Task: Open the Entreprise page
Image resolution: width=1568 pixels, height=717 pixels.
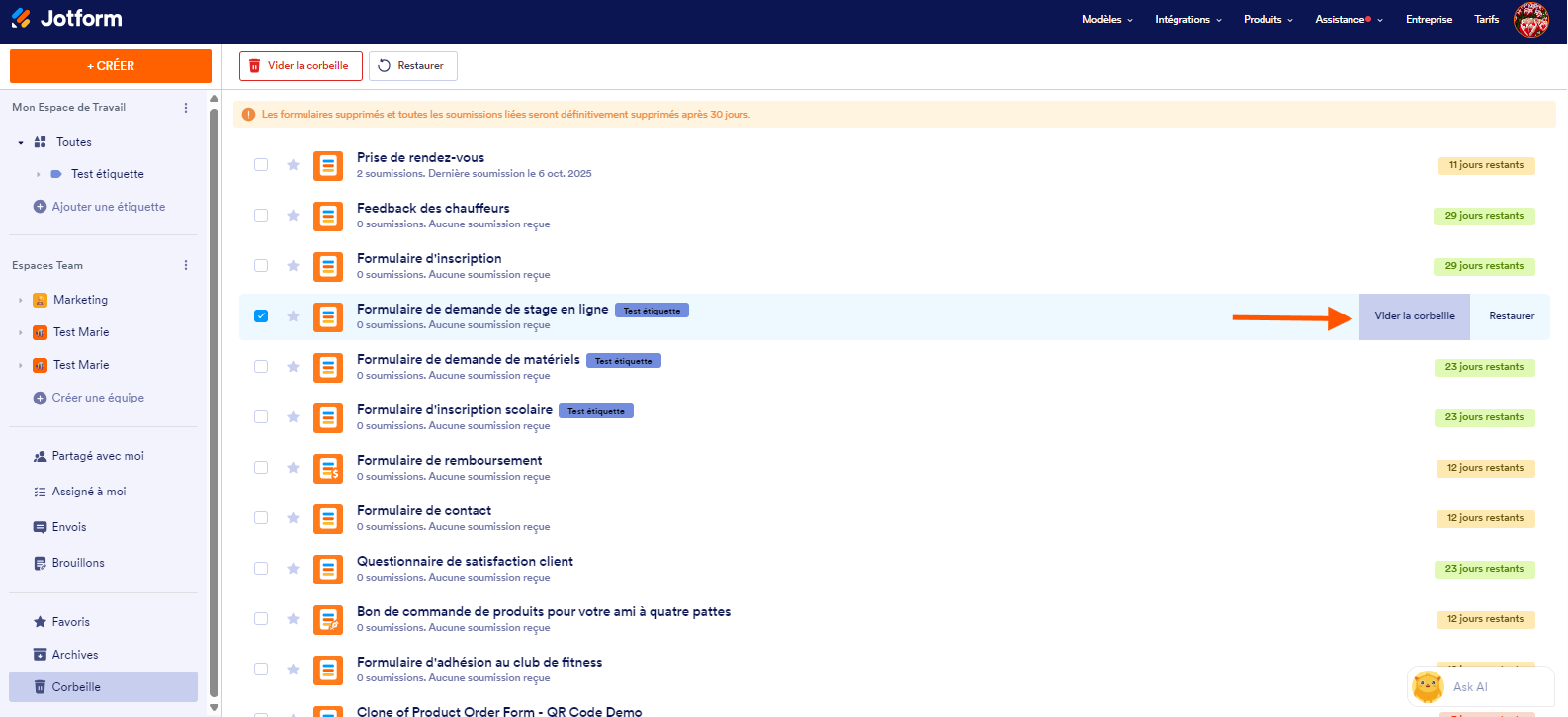Action: pos(1429,20)
